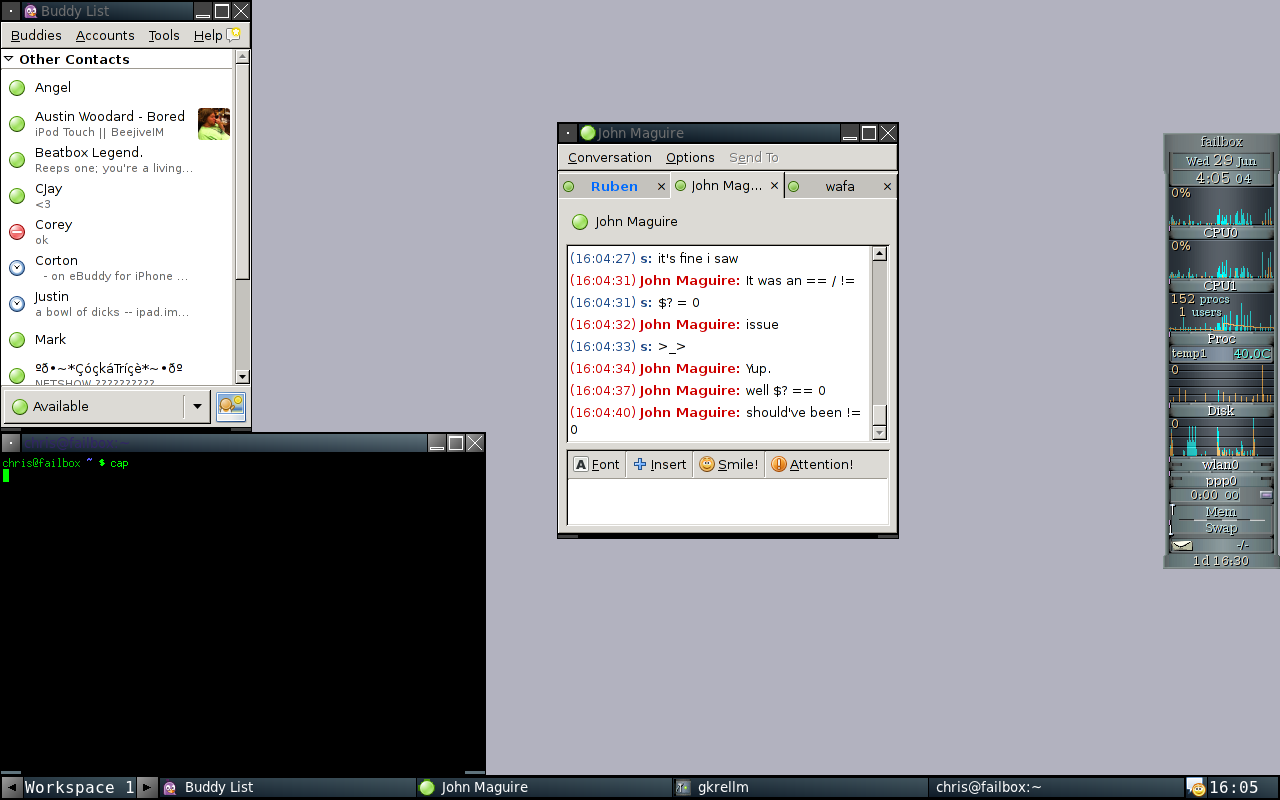Image resolution: width=1280 pixels, height=800 pixels.
Task: Open the Font formatting button
Action: click(596, 465)
